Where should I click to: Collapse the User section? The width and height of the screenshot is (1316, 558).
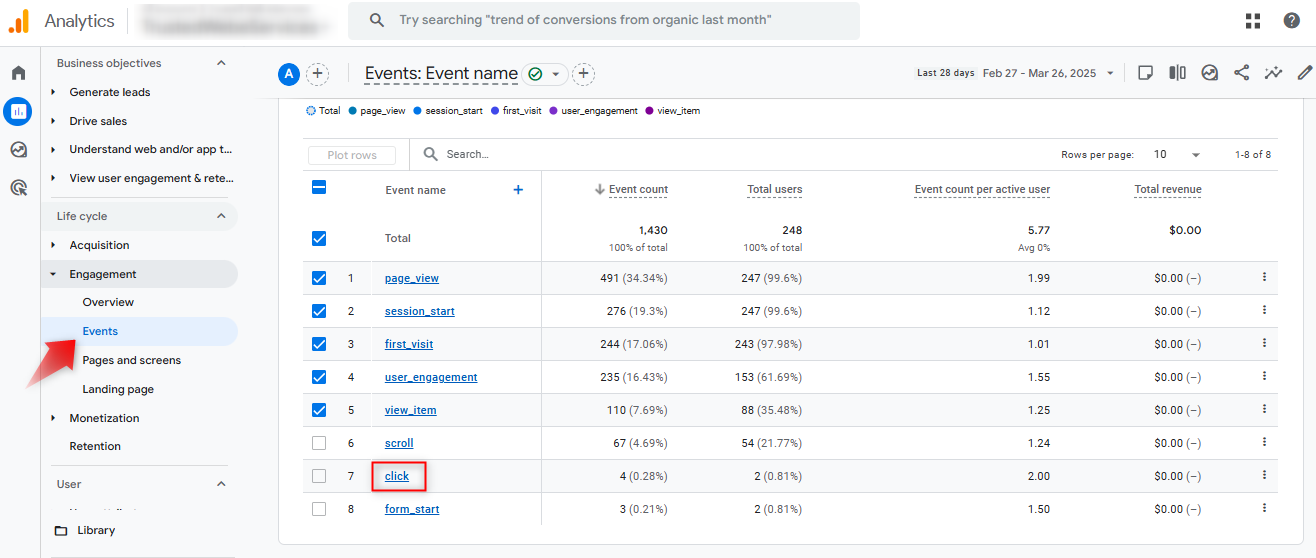[x=222, y=484]
